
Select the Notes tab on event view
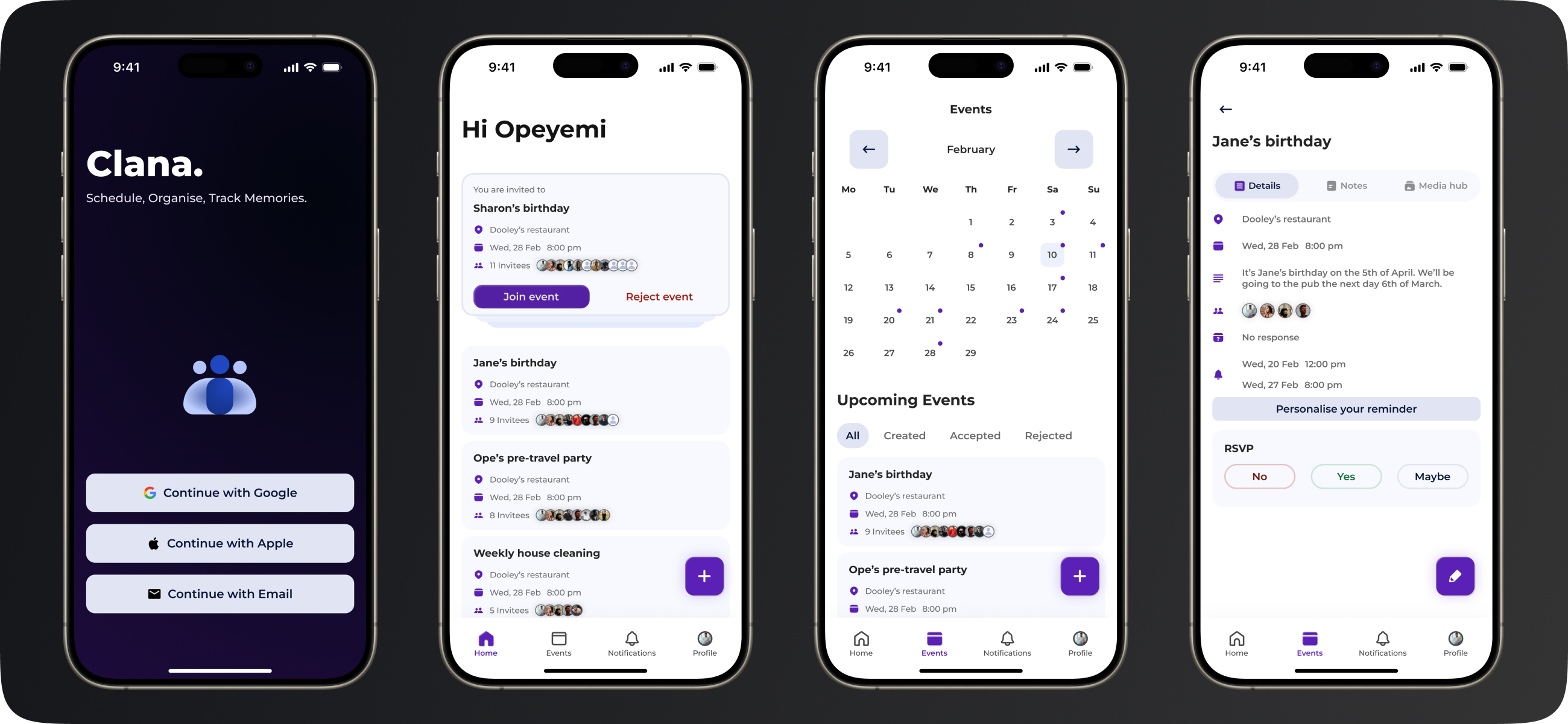[1347, 185]
